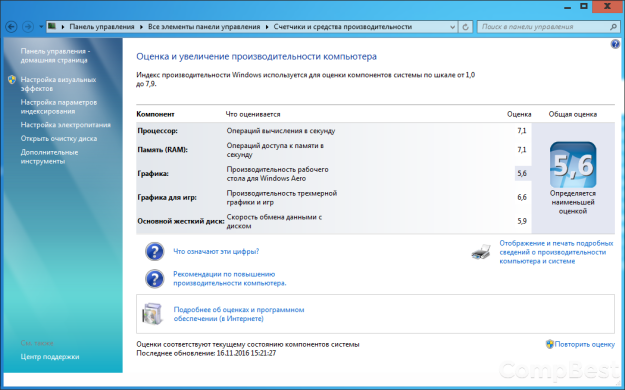Screen dimensions: 625x390
Task: Click the 6,6 score for Графика для игр
Action: [x=522, y=197]
